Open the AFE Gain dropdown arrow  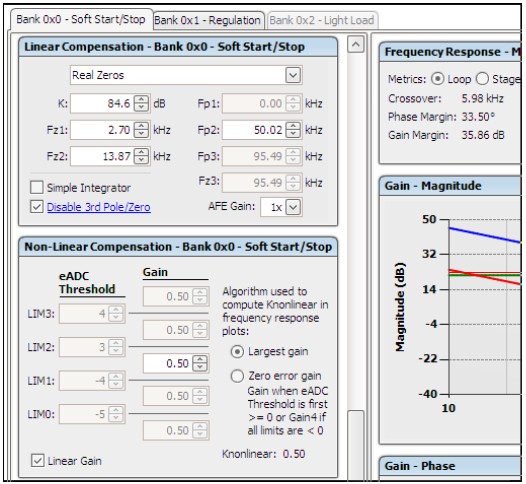[293, 207]
